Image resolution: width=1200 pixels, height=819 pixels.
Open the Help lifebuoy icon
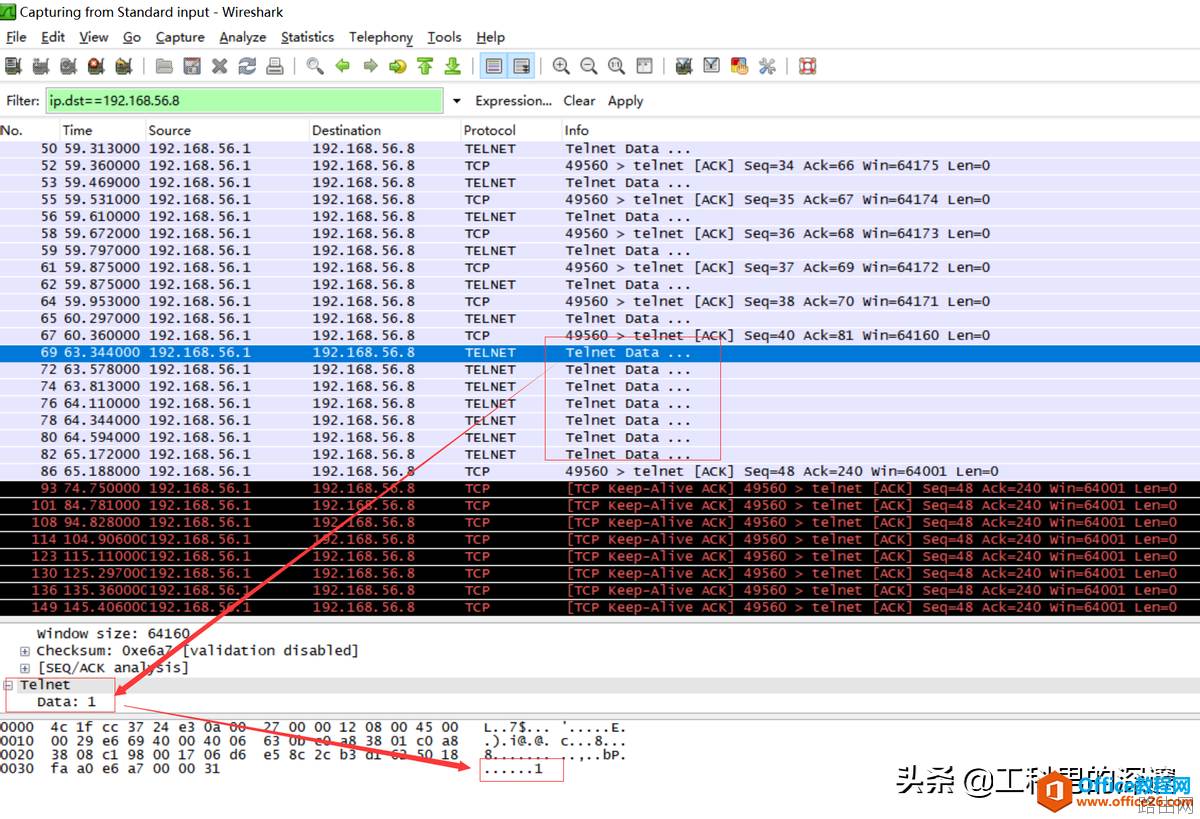[808, 66]
